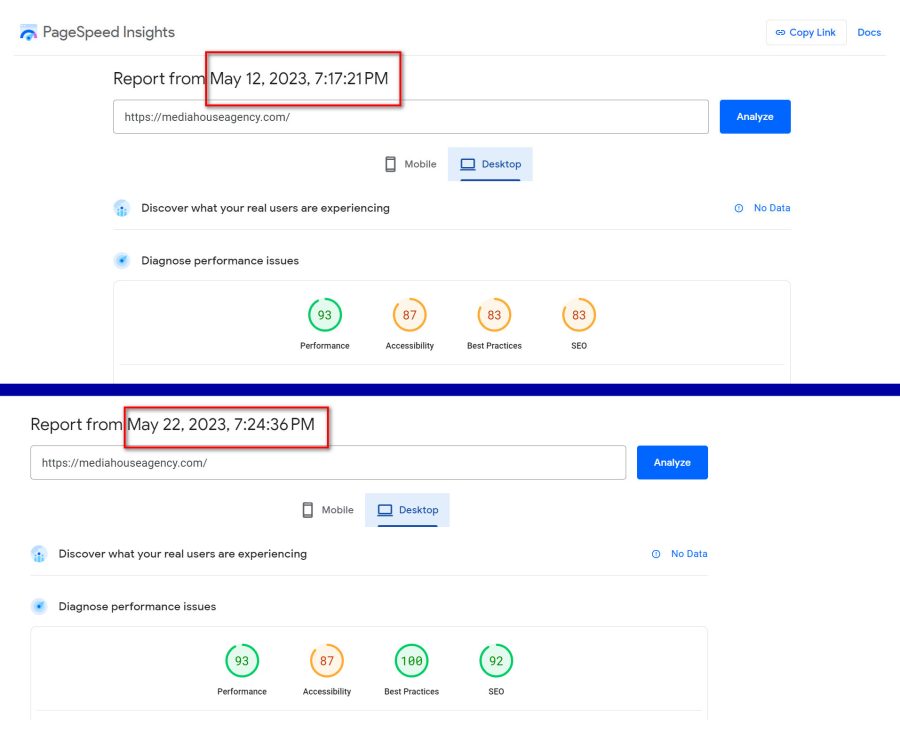900x734 pixels.
Task: Open the Docs link
Action: point(869,33)
